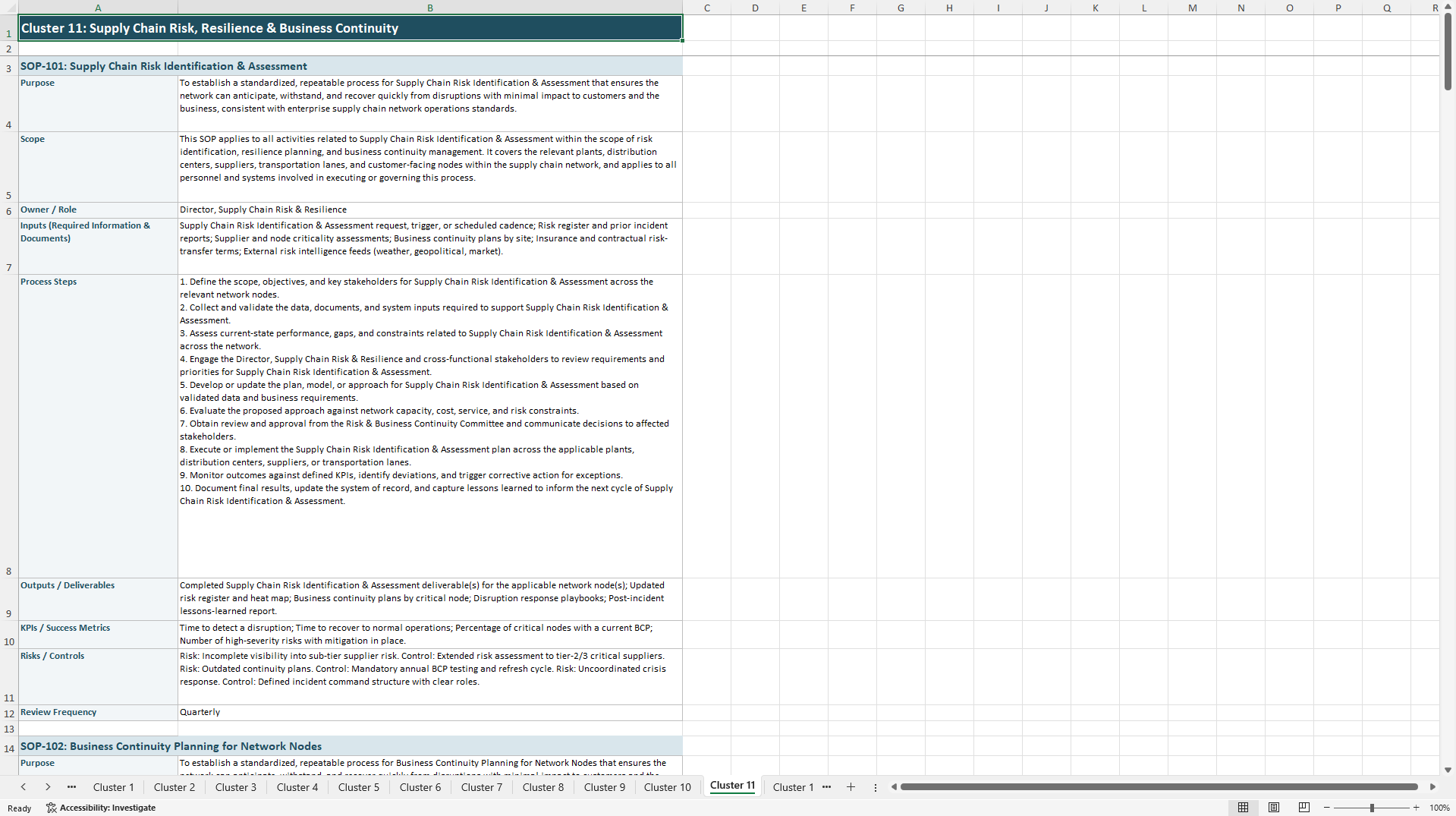This screenshot has width=1456, height=816.
Task: Switch to Page Layout view icon
Action: coord(1274,808)
